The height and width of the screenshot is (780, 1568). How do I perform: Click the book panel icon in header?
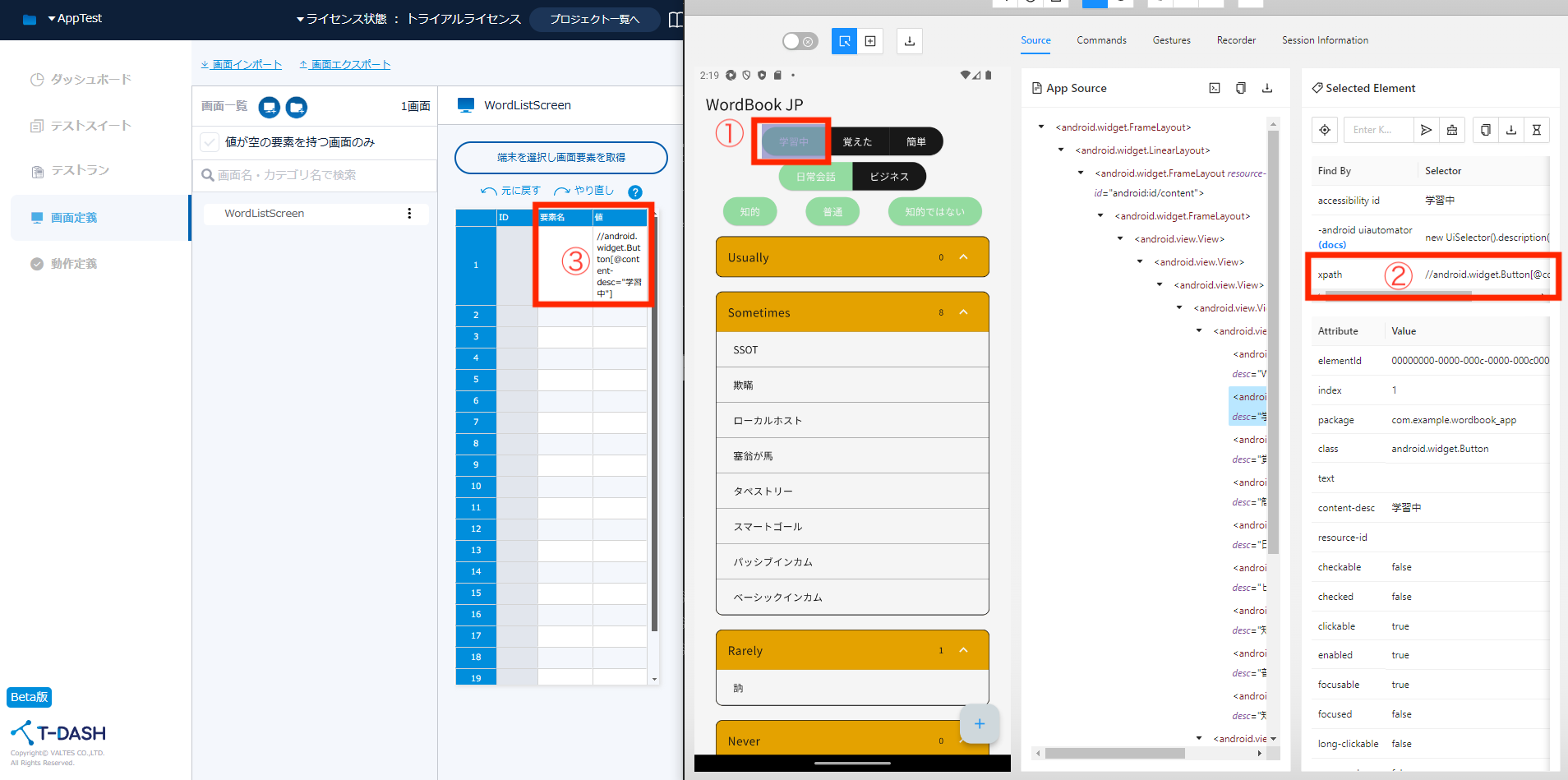tap(676, 19)
